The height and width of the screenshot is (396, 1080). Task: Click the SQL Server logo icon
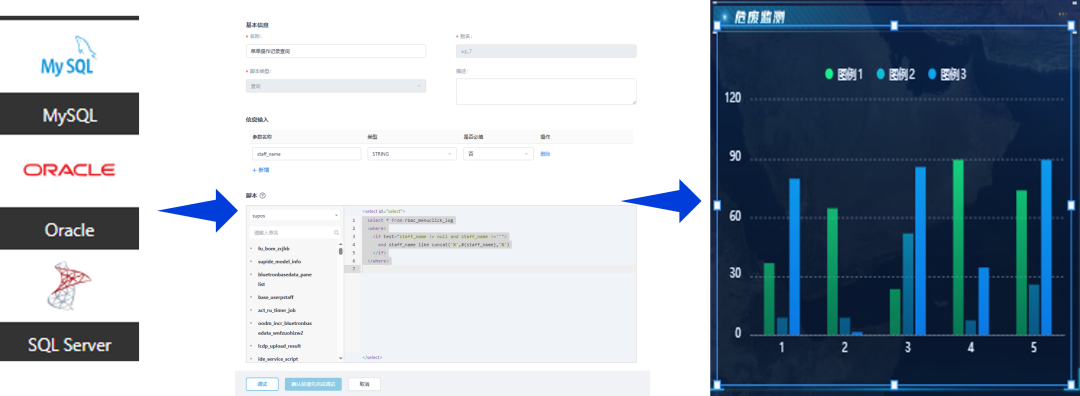[x=69, y=285]
